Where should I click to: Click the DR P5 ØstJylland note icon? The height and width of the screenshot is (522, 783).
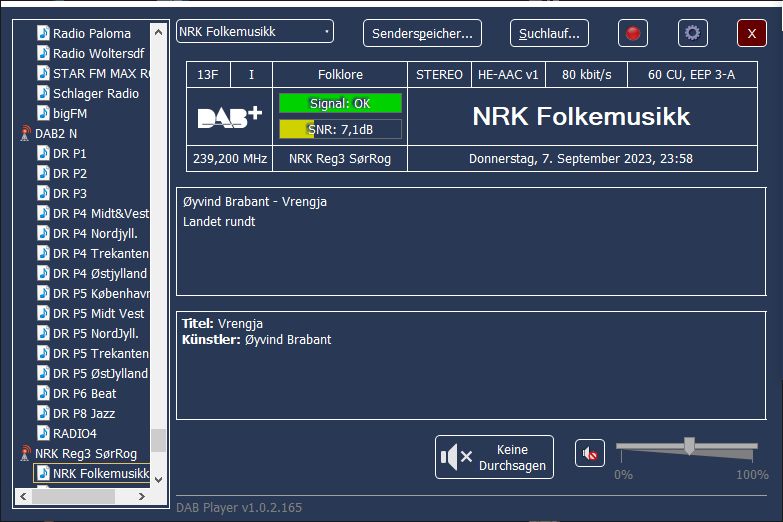(43, 373)
